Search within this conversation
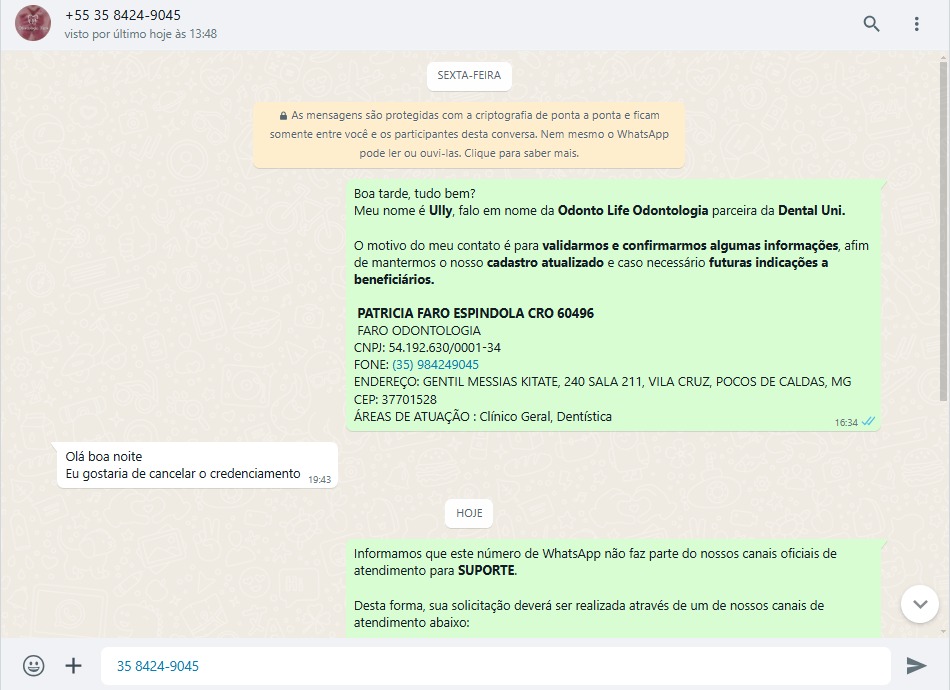 871,24
